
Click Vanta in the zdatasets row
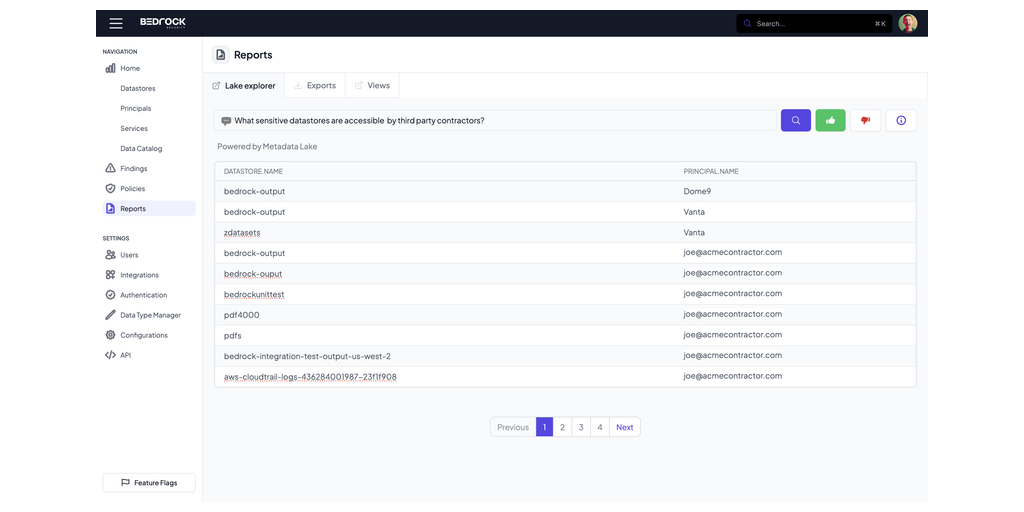694,232
